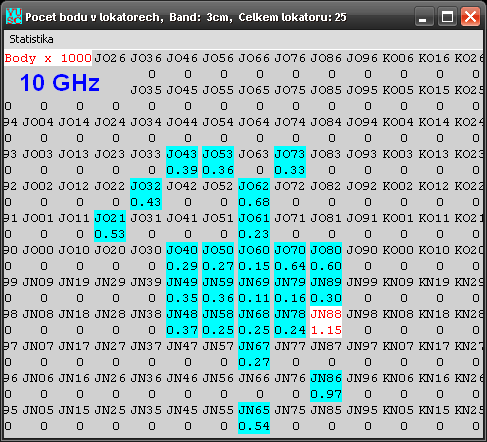Select the JN49 locator with 0.35

[x=182, y=290]
